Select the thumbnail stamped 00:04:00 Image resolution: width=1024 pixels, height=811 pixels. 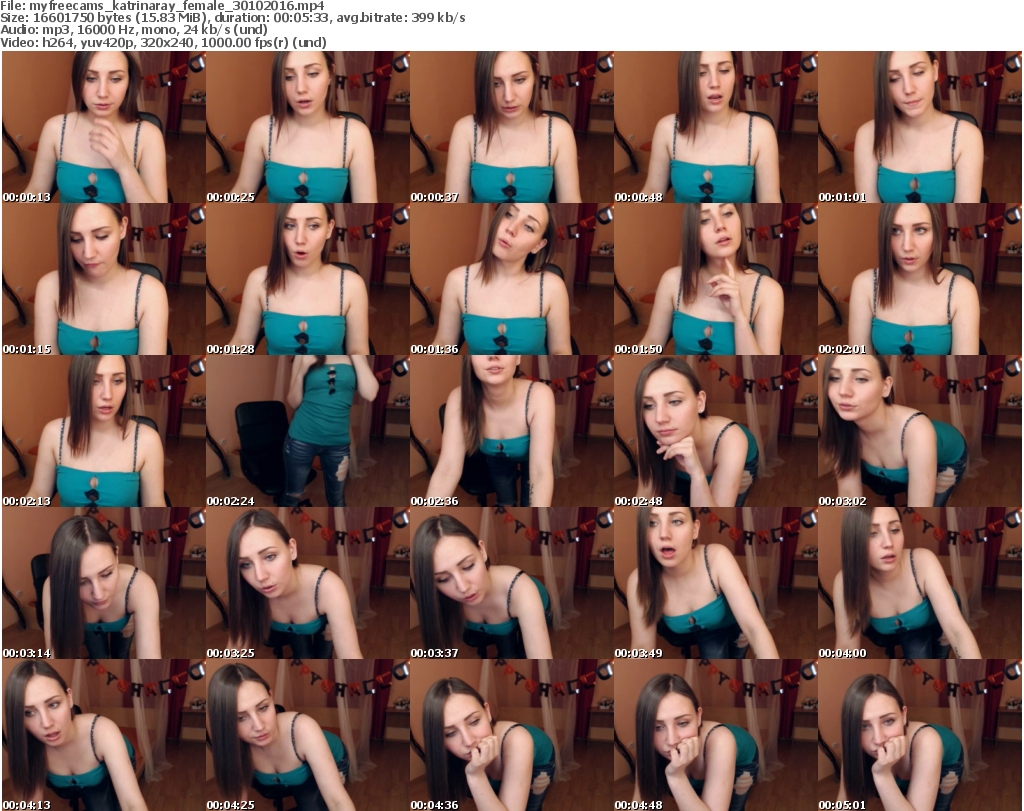pyautogui.click(x=920, y=583)
